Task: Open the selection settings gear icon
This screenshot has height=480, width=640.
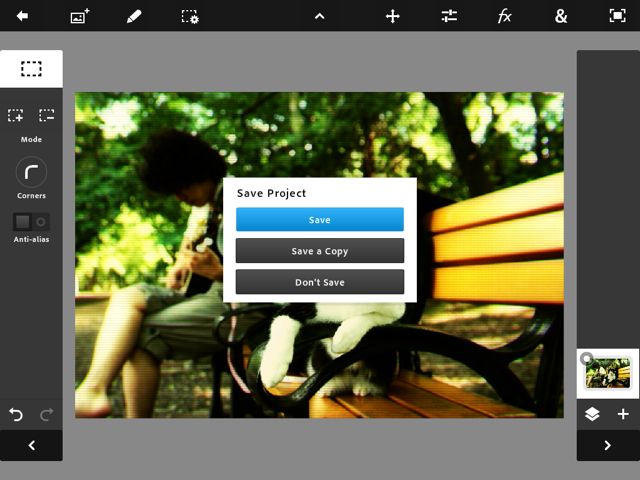Action: [x=190, y=17]
